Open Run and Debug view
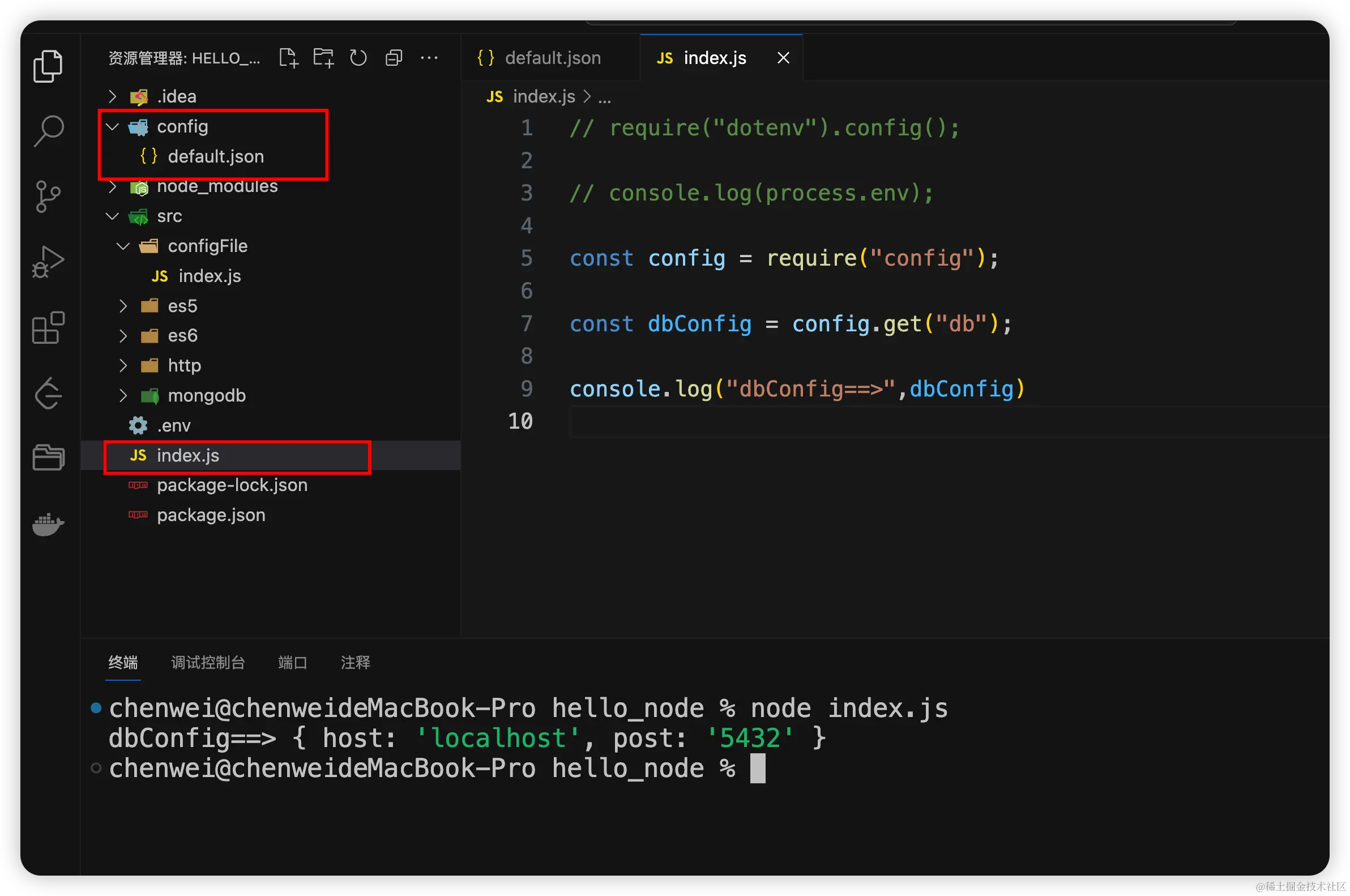Screen dimensions: 1350x896 pyautogui.click(x=48, y=262)
